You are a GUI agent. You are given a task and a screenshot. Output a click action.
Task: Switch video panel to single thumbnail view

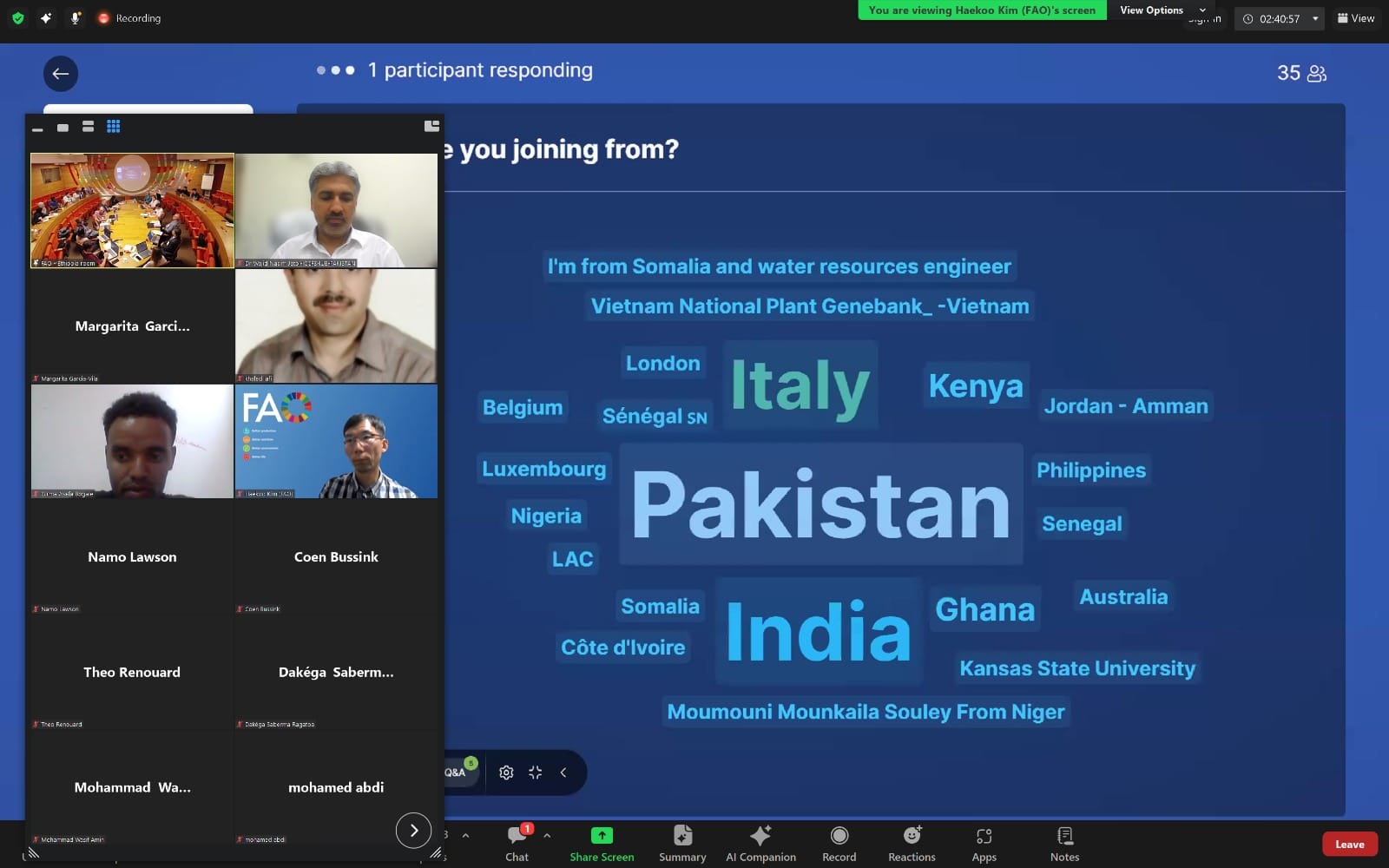(x=63, y=128)
